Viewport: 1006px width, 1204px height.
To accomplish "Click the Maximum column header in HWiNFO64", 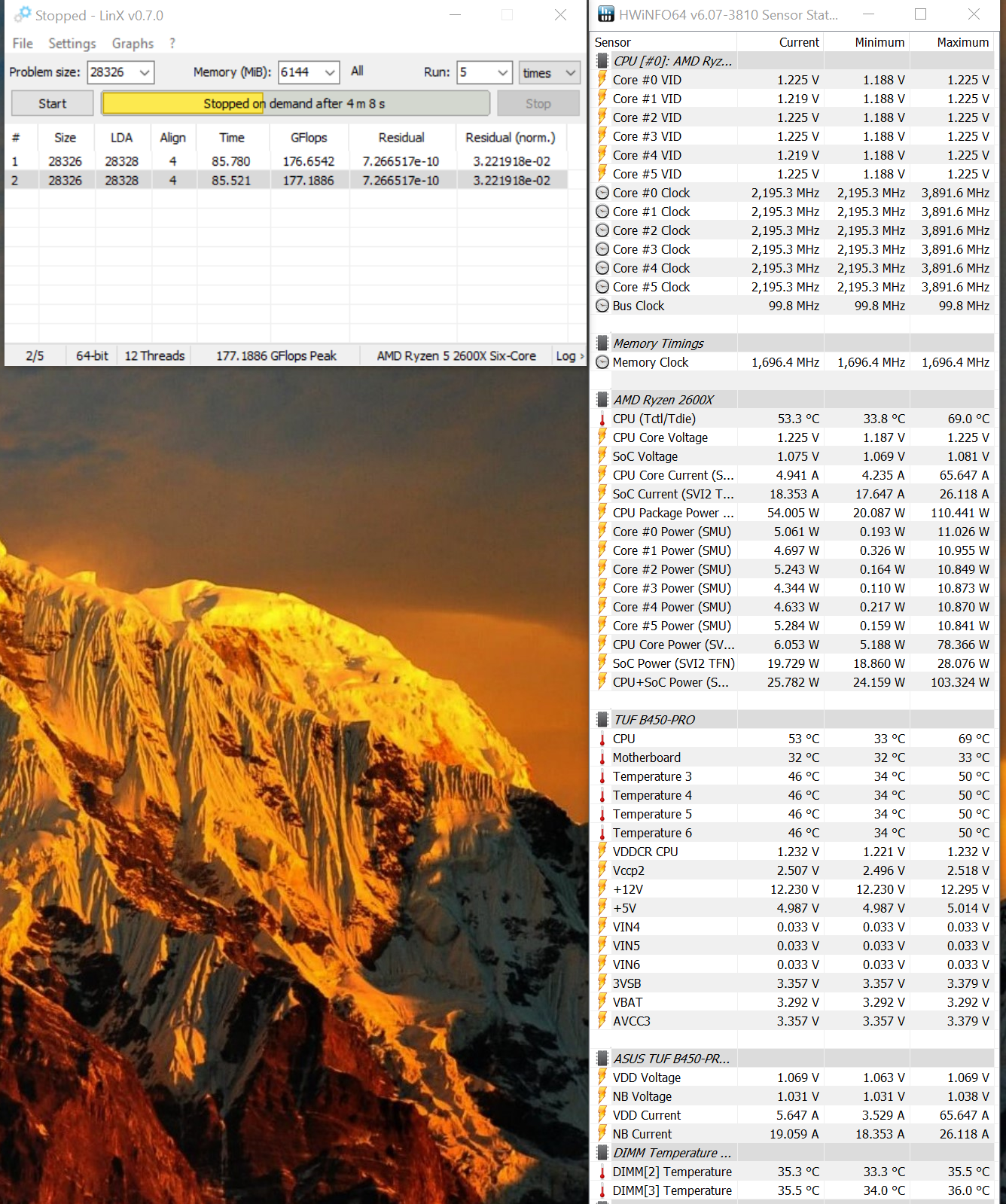I will click(953, 42).
